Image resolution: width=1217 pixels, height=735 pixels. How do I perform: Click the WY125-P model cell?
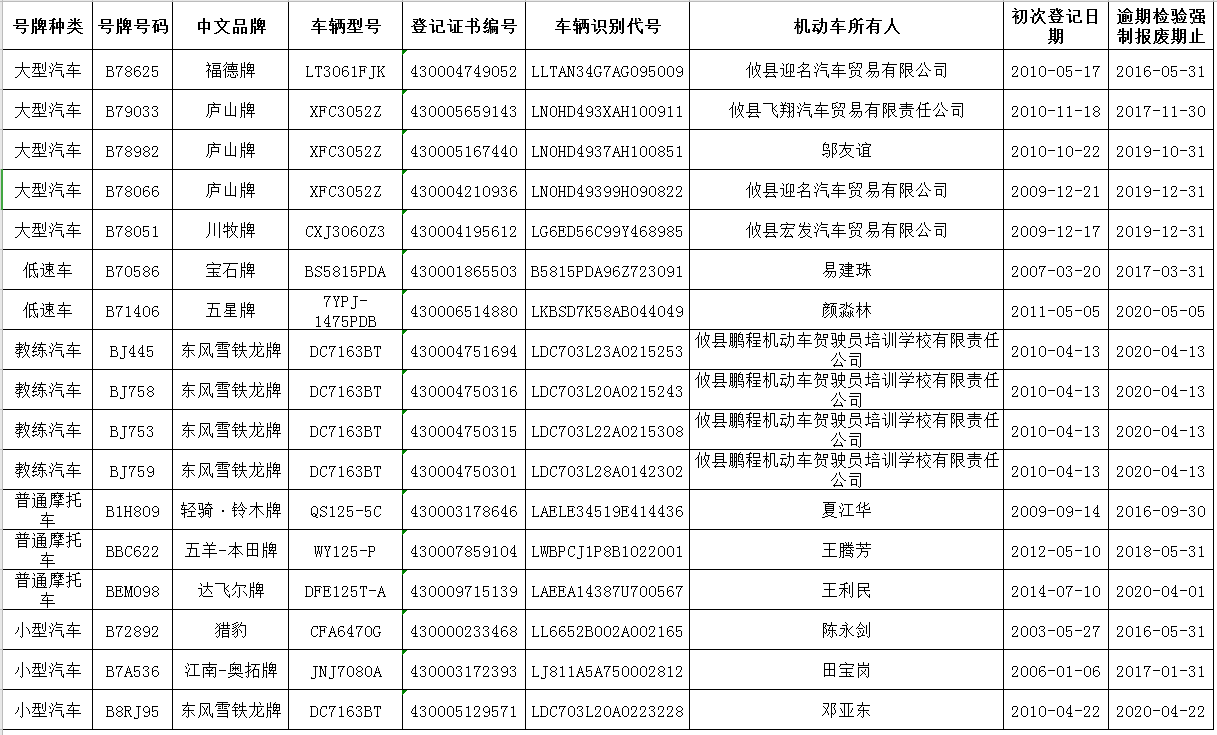345,551
